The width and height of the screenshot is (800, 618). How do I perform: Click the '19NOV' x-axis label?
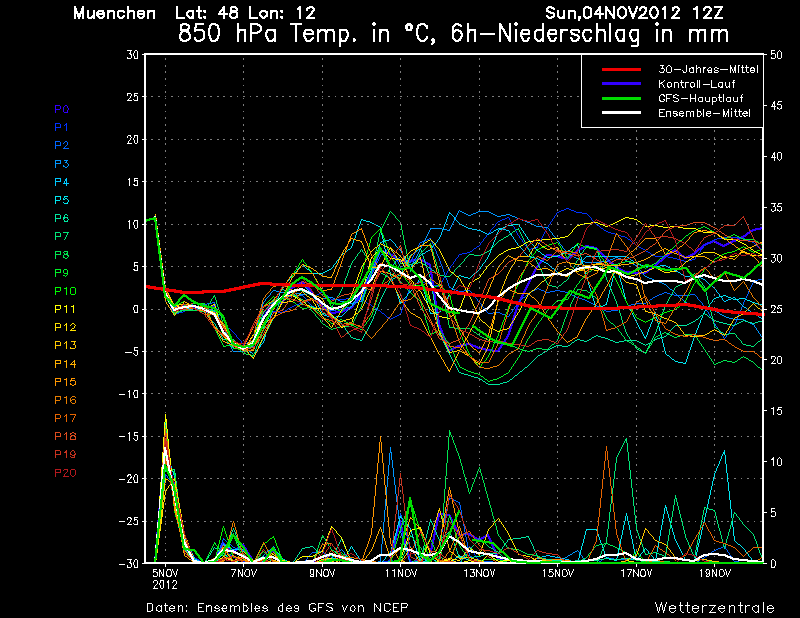click(x=715, y=573)
